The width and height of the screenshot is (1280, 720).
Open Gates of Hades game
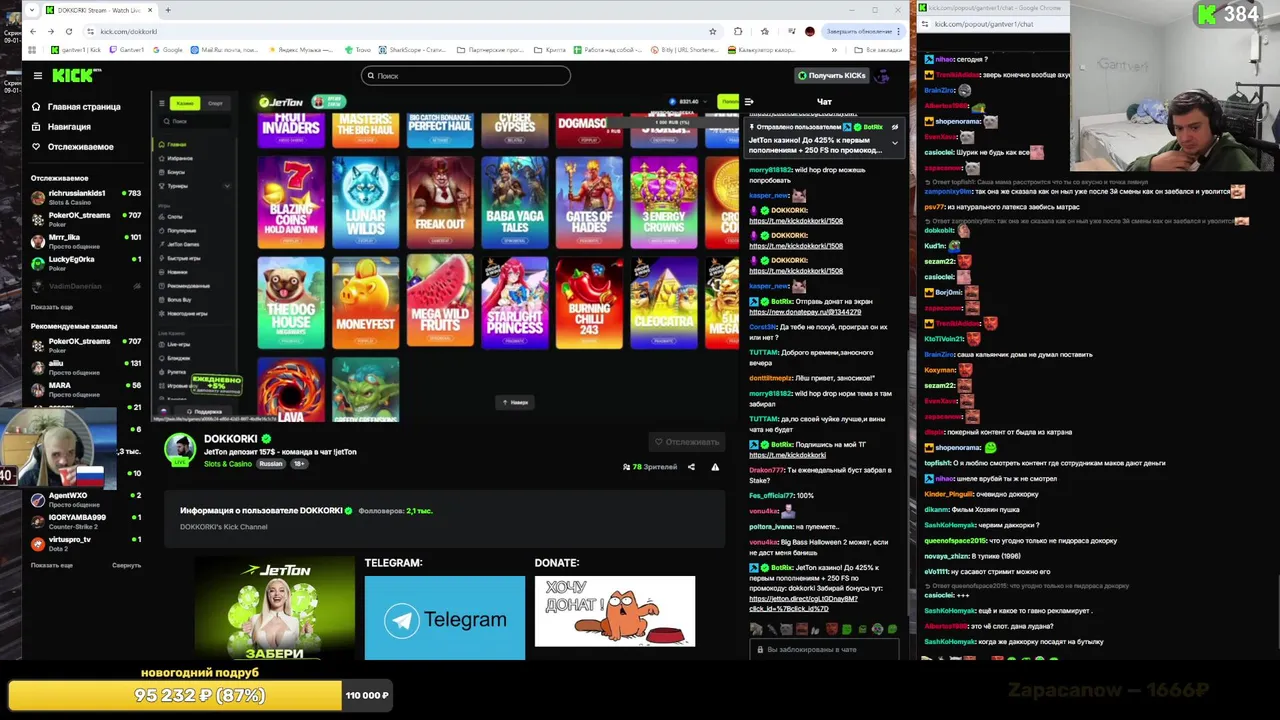click(x=589, y=203)
